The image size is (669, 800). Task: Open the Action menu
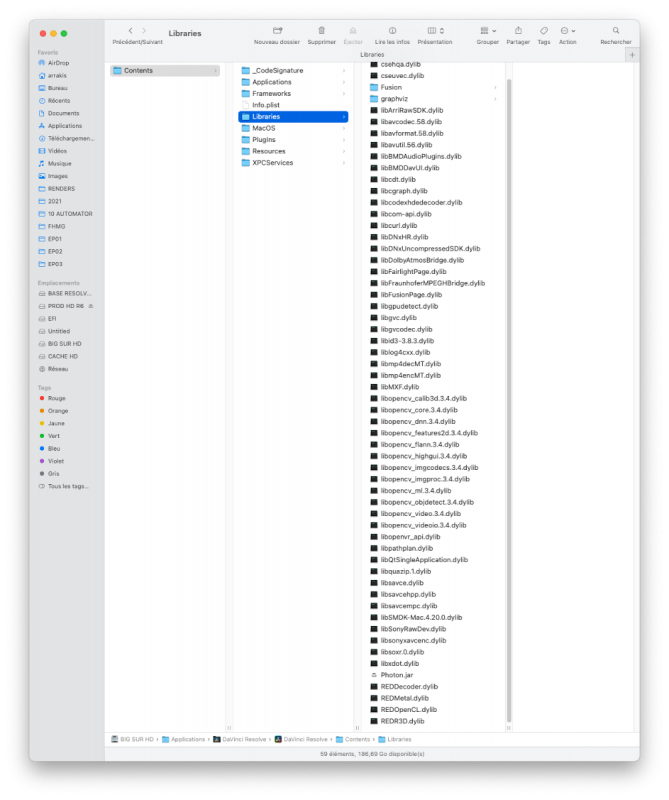(x=567, y=31)
